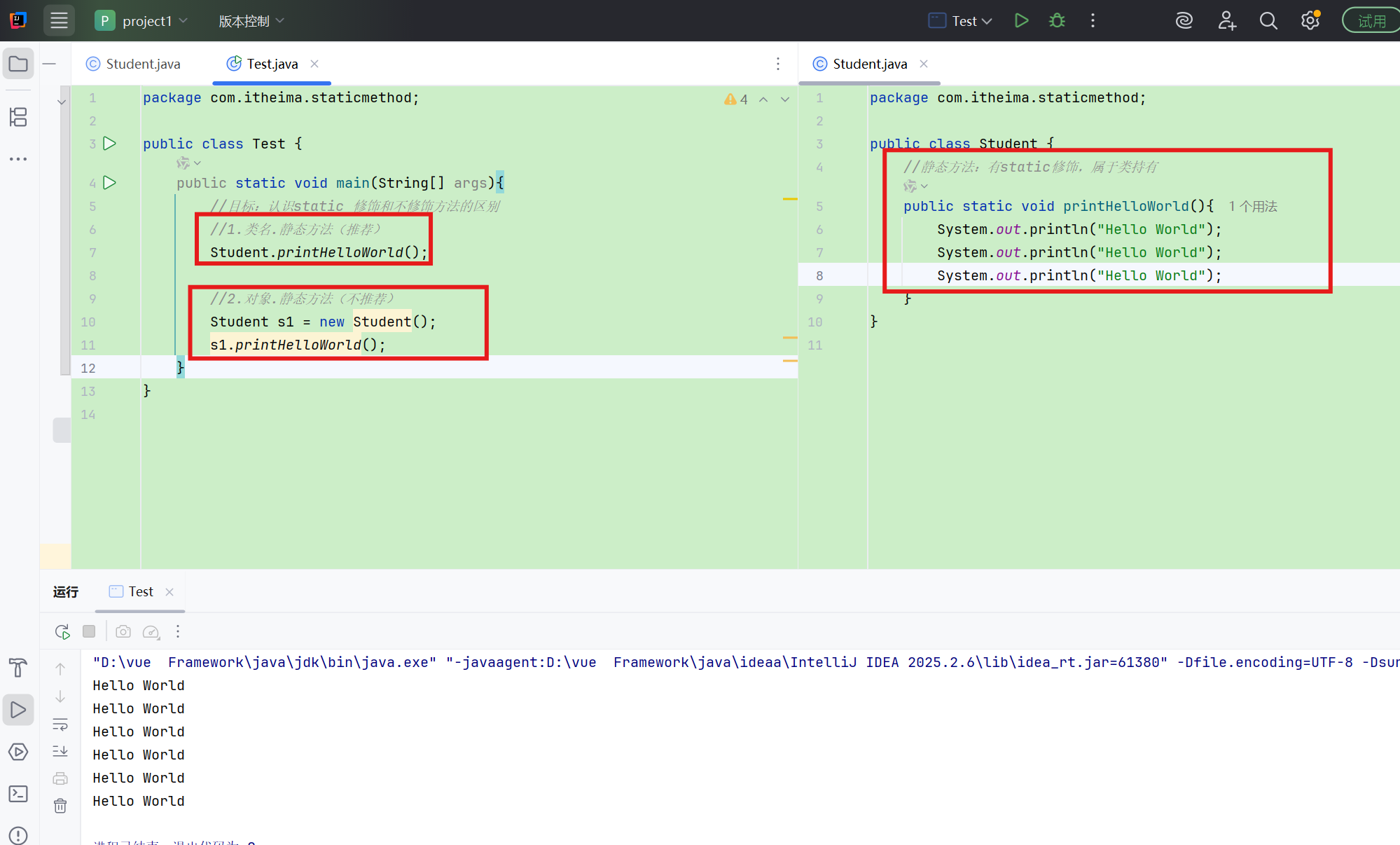This screenshot has height=845, width=1400.
Task: Click the Stop process square button
Action: pyautogui.click(x=89, y=632)
